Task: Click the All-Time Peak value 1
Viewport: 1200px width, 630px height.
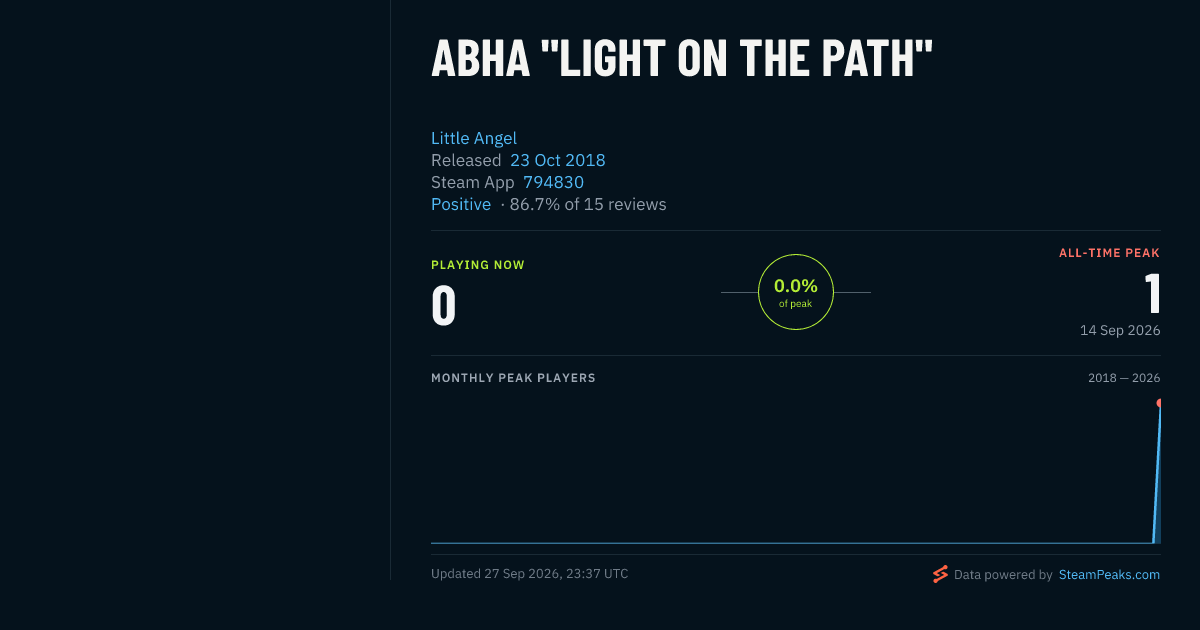Action: click(x=1152, y=293)
